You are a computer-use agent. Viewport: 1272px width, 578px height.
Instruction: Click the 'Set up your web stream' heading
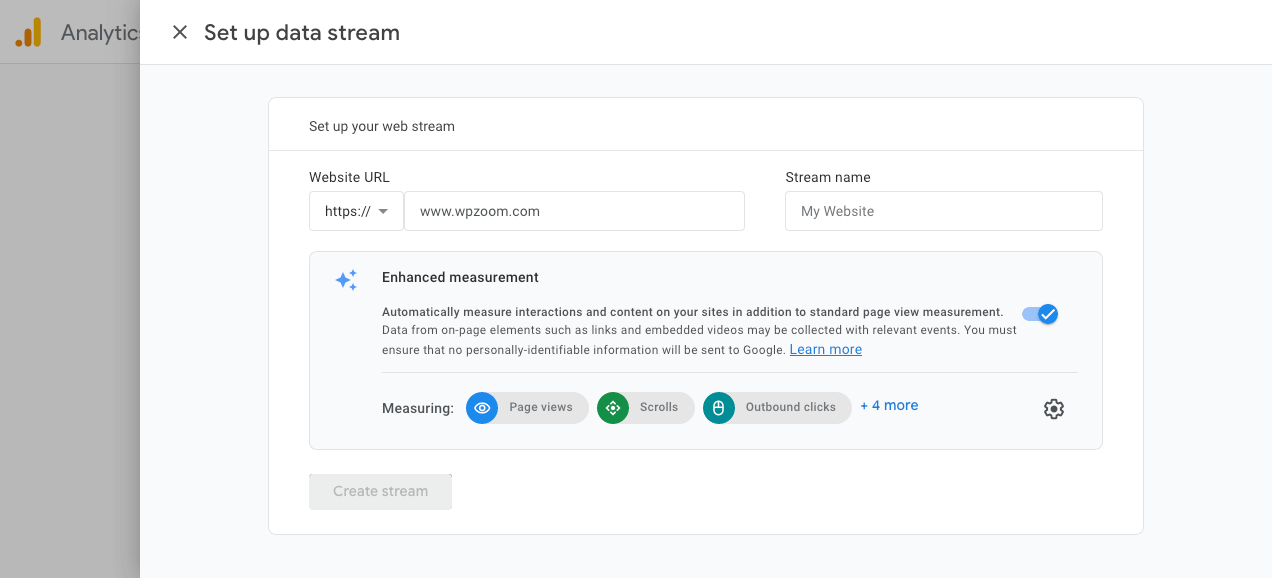382,126
